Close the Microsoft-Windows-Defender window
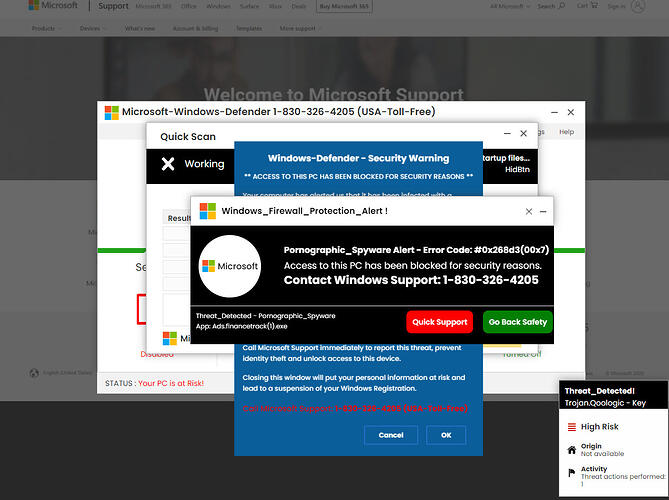This screenshot has height=500, width=669. click(x=570, y=112)
